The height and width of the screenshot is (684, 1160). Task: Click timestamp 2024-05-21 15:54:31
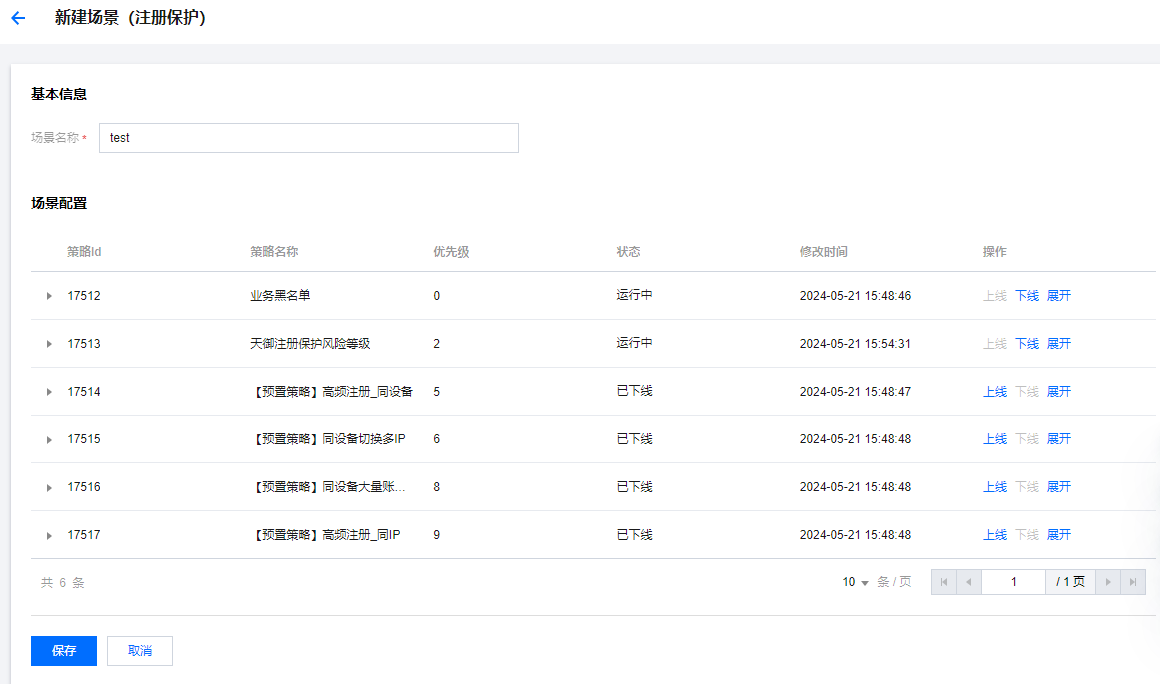pos(855,344)
